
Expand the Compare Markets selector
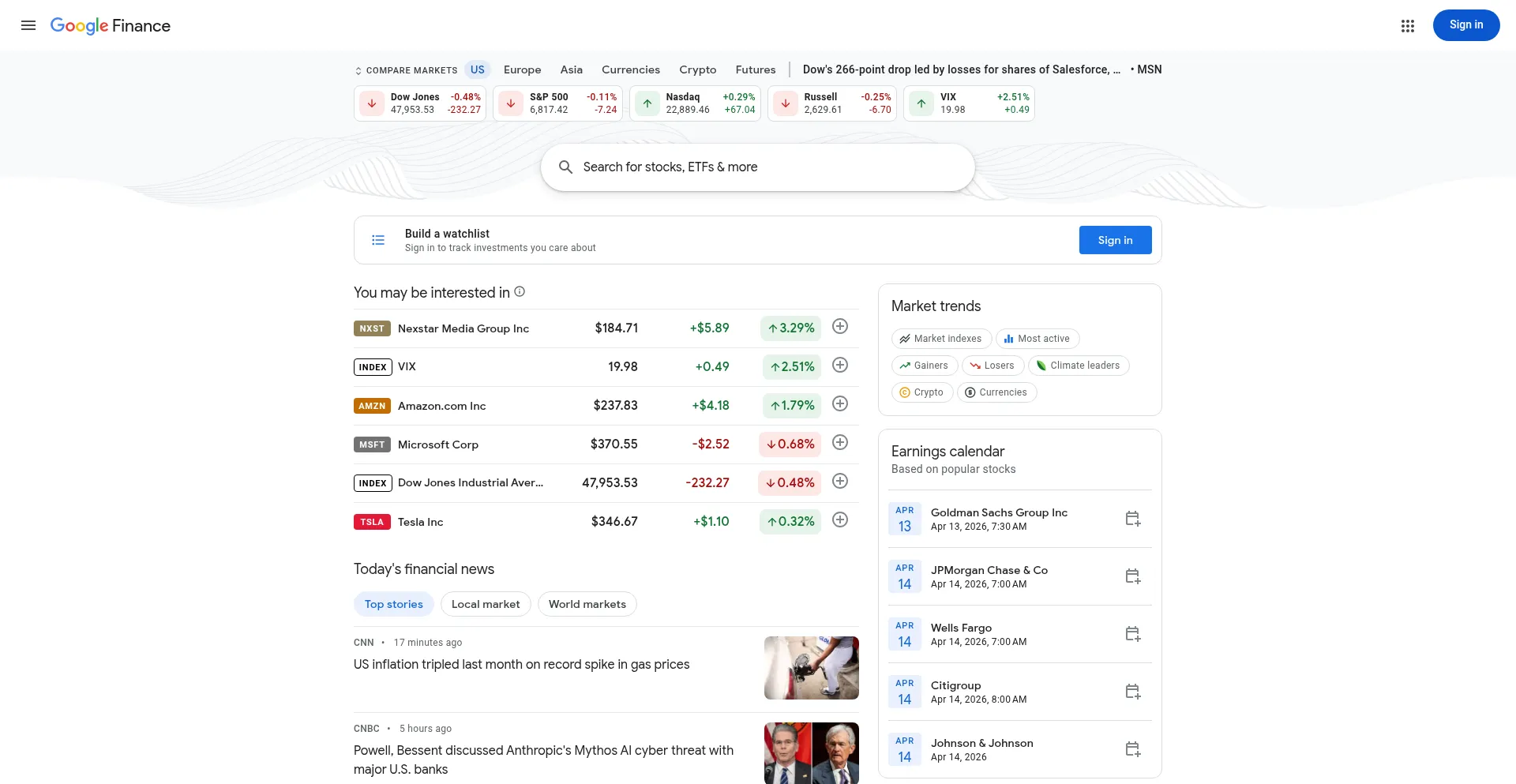pyautogui.click(x=406, y=70)
